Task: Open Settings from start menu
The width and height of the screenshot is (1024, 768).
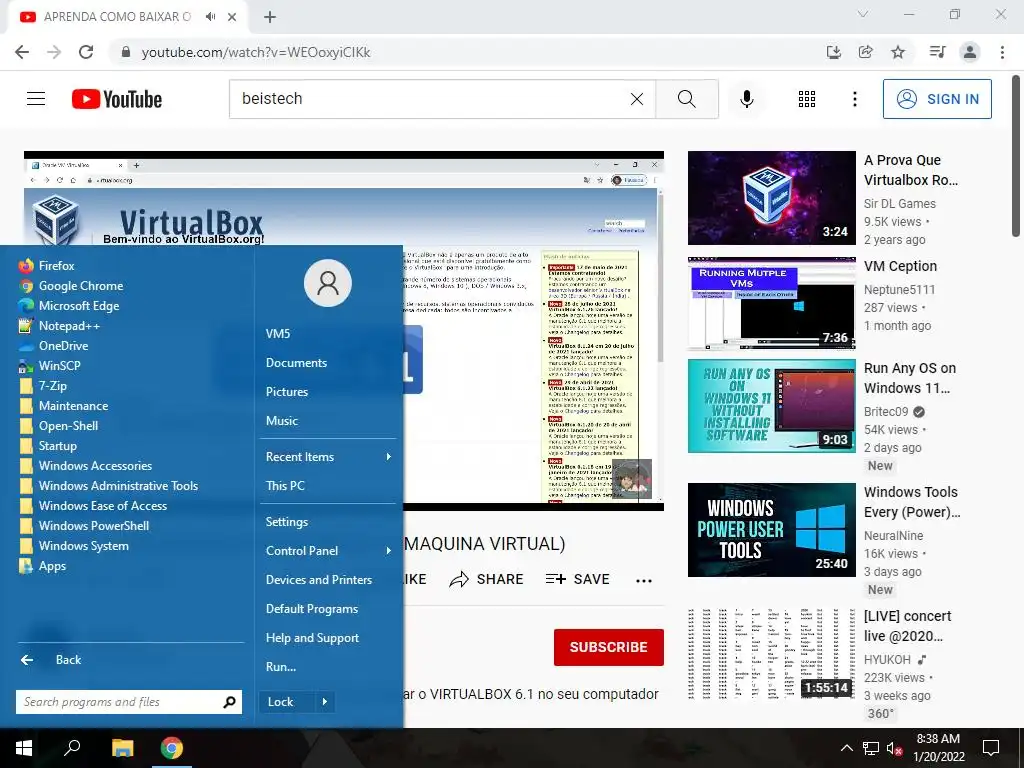Action: point(287,522)
